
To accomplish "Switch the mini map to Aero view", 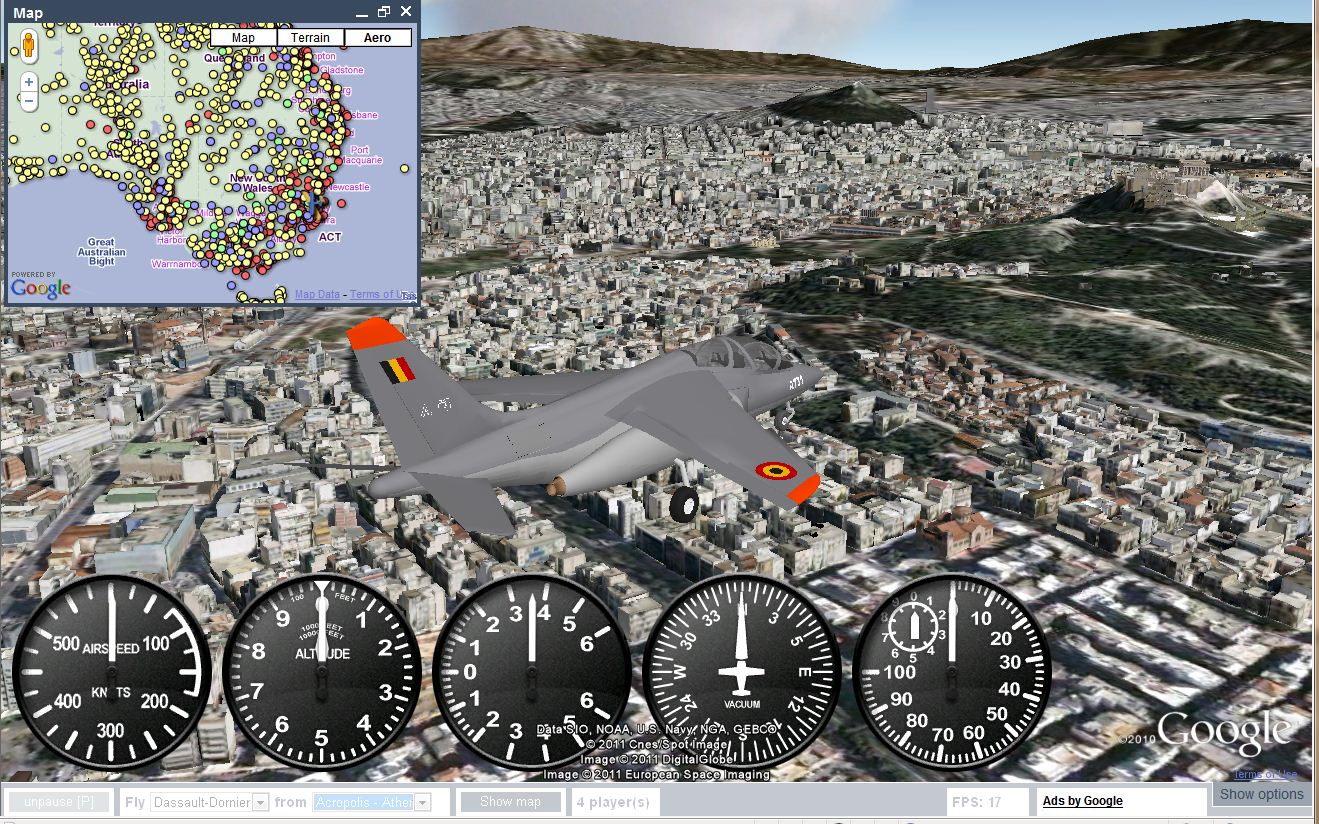I will pyautogui.click(x=378, y=37).
